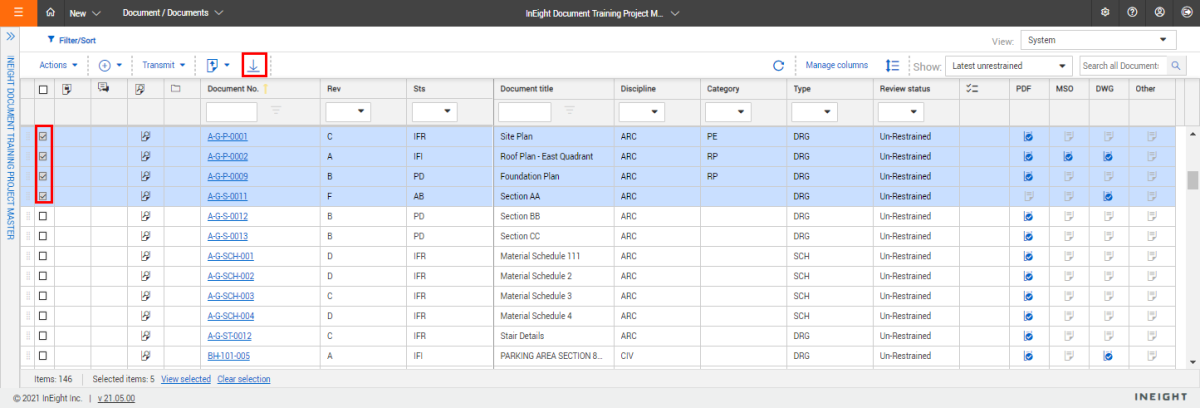Open the help question mark icon
Screen dimensions: 1200x408
point(1132,13)
